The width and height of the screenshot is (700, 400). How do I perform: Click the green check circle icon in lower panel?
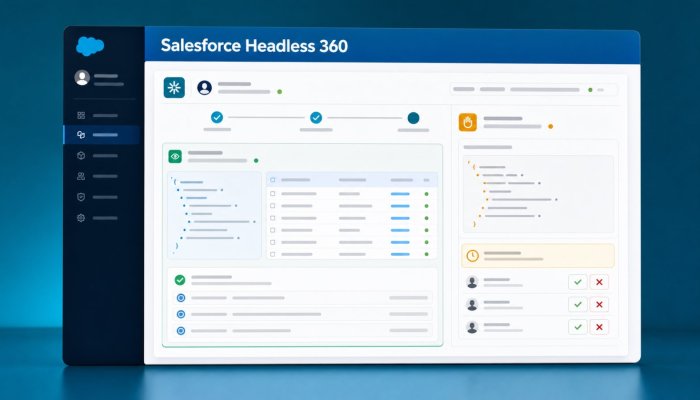180,280
